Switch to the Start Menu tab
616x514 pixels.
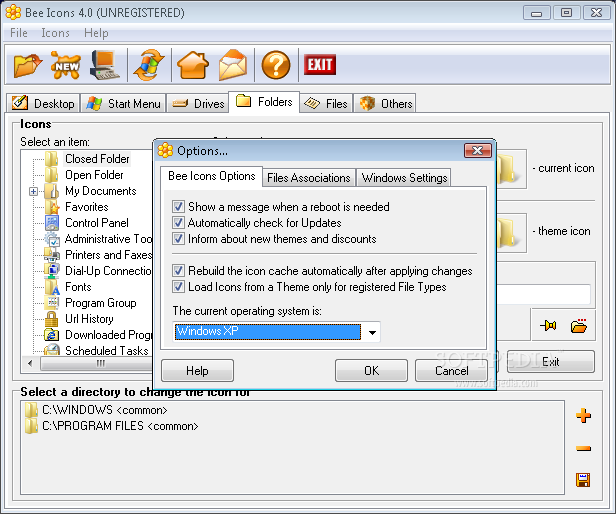pyautogui.click(x=123, y=103)
